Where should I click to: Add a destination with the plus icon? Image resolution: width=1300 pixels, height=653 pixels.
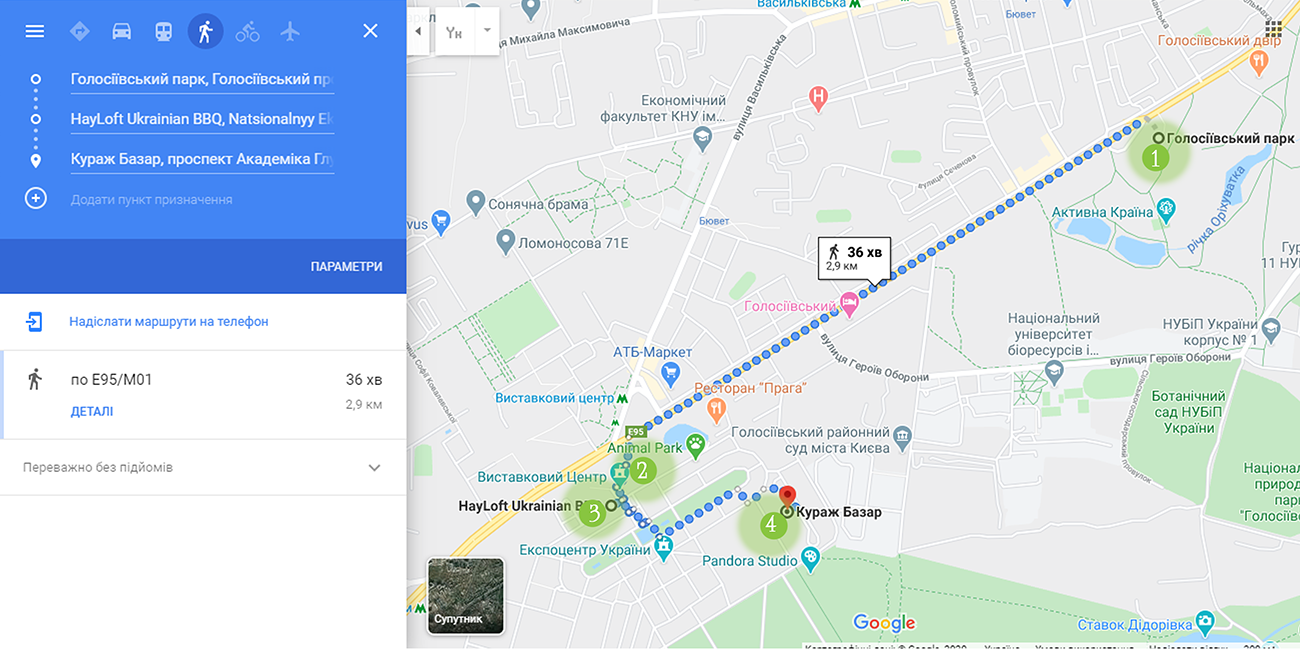point(35,198)
